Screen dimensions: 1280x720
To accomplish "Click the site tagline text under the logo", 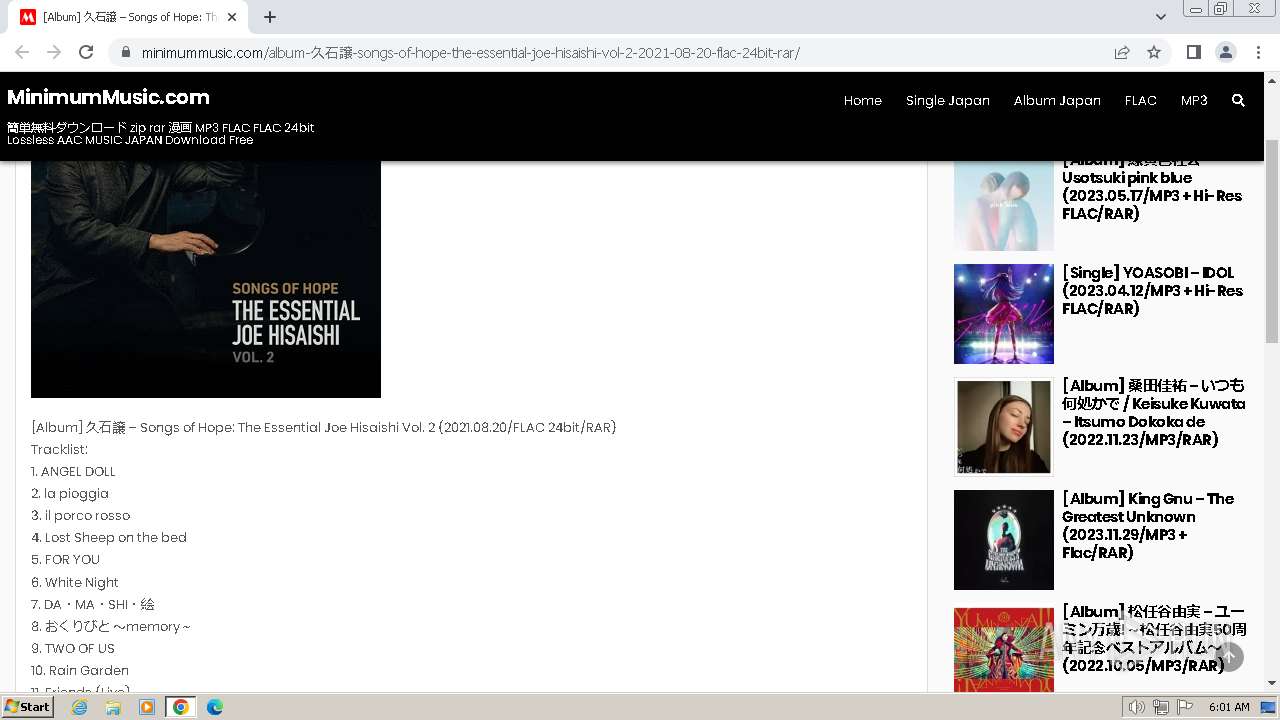I will coord(160,134).
